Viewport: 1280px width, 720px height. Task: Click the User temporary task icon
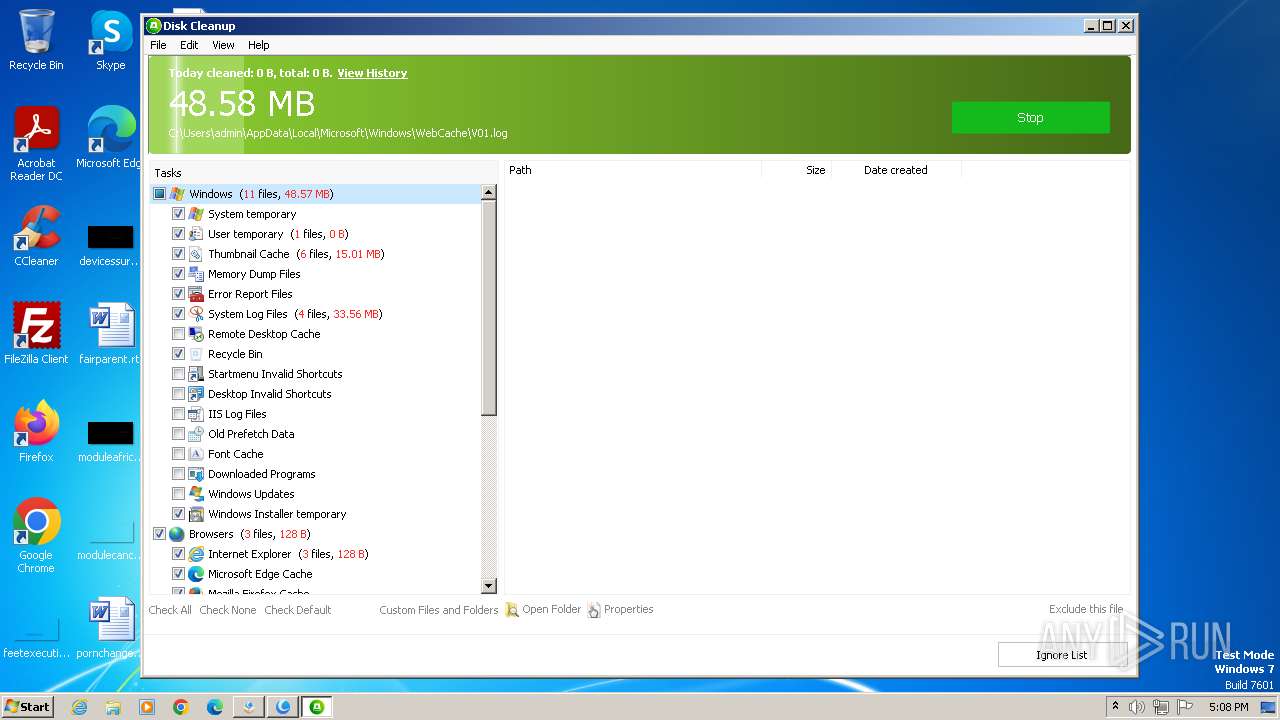[x=197, y=234]
